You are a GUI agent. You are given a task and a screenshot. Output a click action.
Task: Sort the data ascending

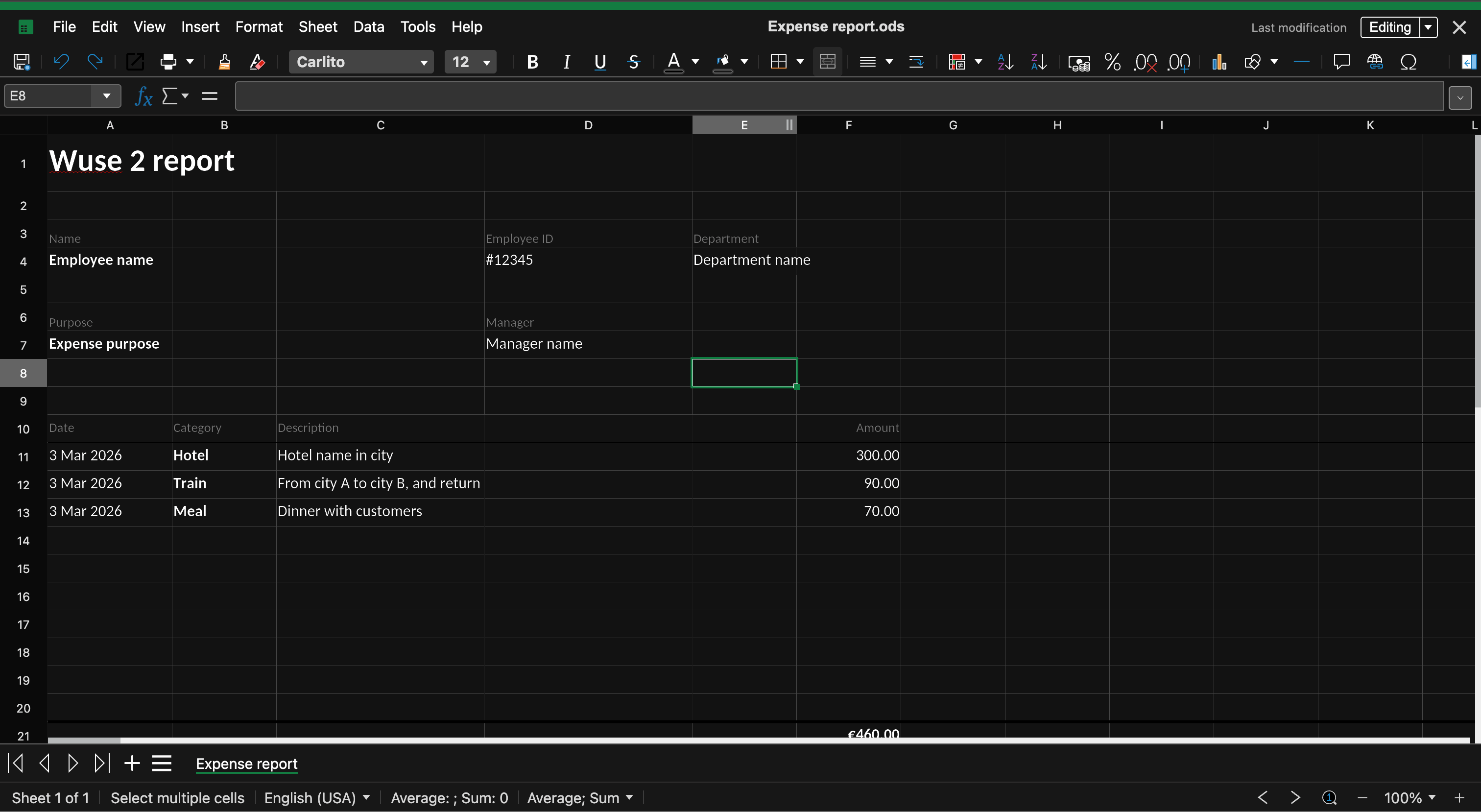[1005, 62]
